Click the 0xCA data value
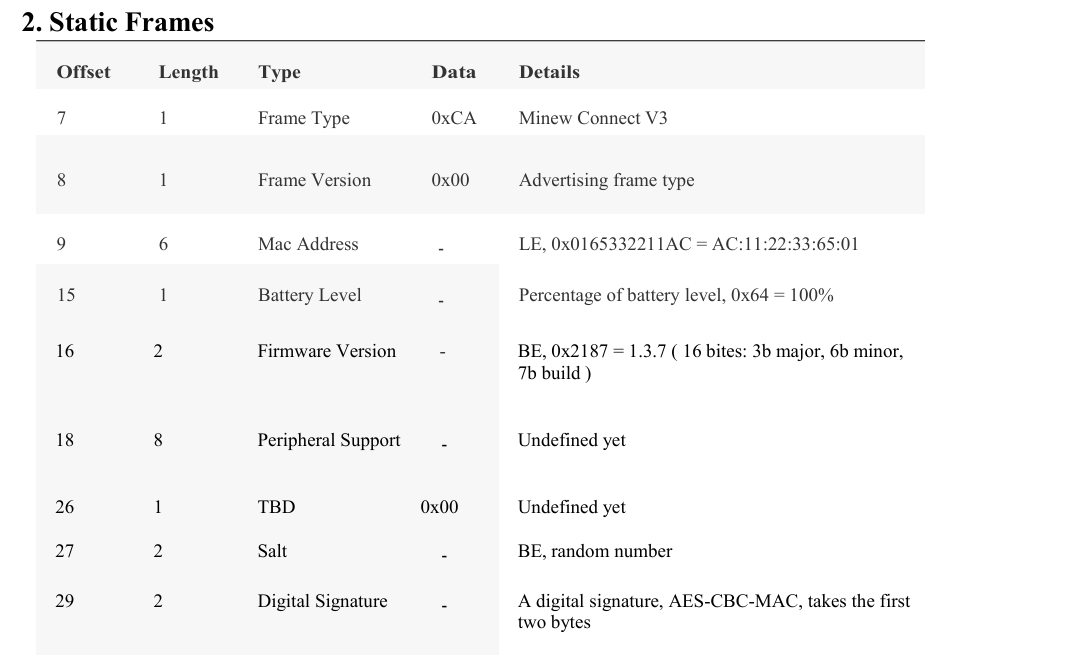 [x=454, y=118]
